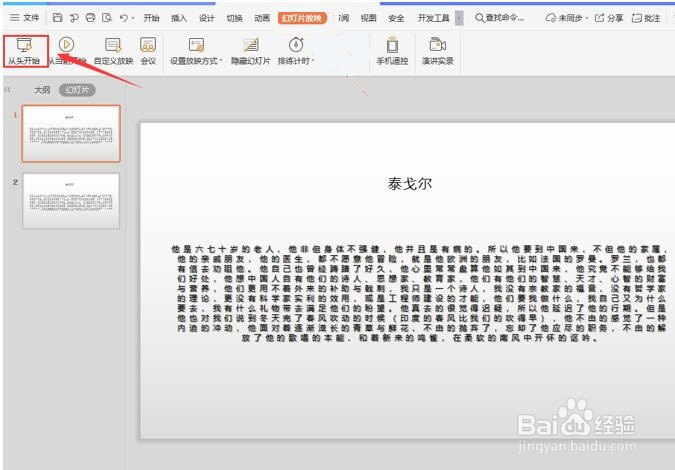This screenshot has height=470, width=675.
Task: Click the sync status 未同步 button
Action: [567, 18]
